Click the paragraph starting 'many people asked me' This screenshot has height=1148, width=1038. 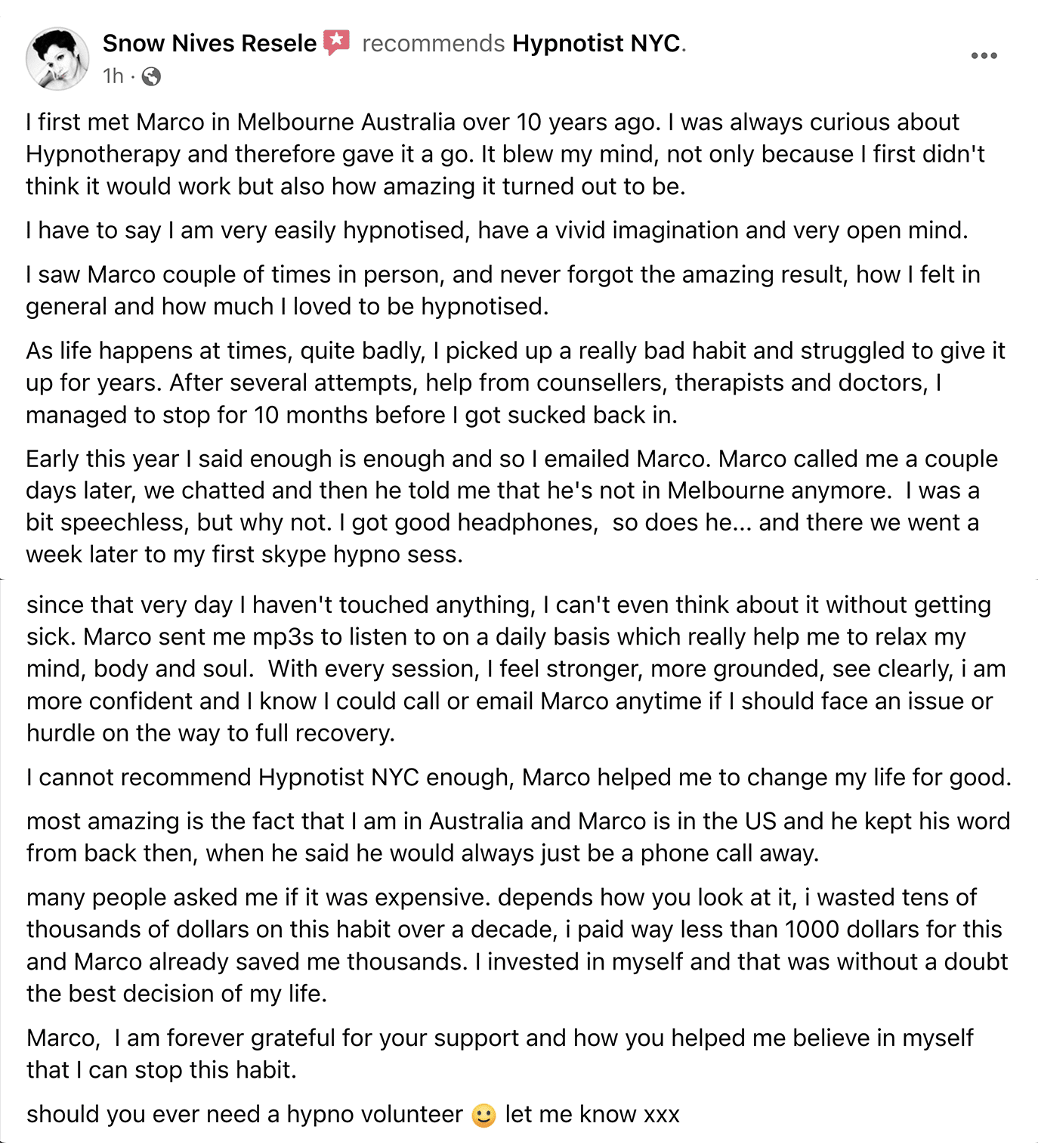pyautogui.click(x=517, y=945)
